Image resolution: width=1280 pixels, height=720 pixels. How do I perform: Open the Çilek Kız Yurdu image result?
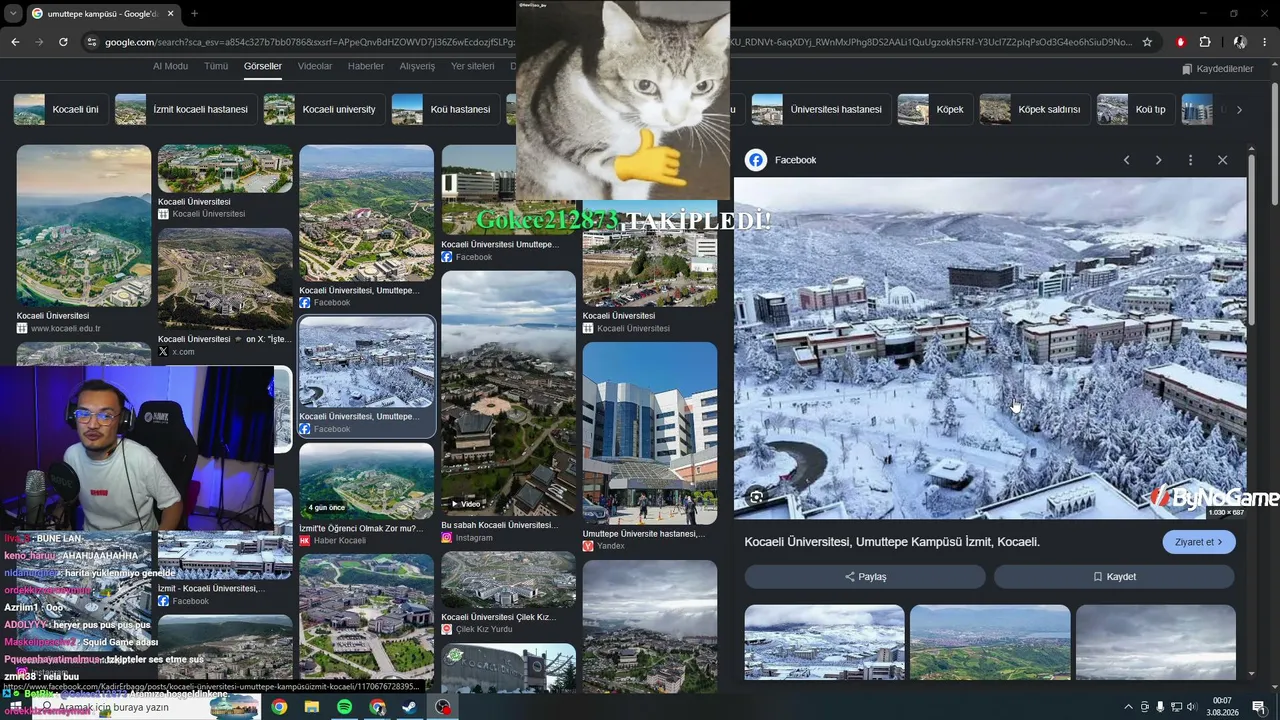509,580
